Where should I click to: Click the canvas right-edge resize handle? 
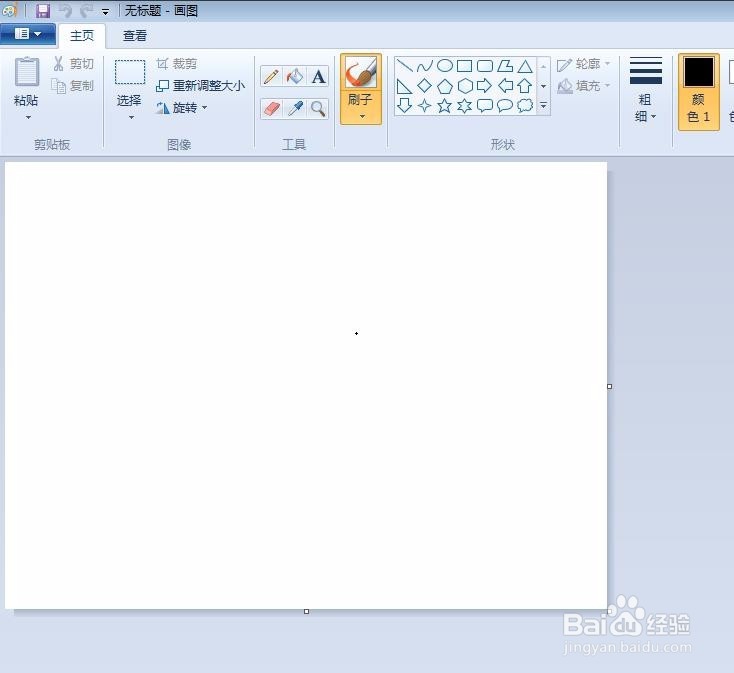pos(609,387)
